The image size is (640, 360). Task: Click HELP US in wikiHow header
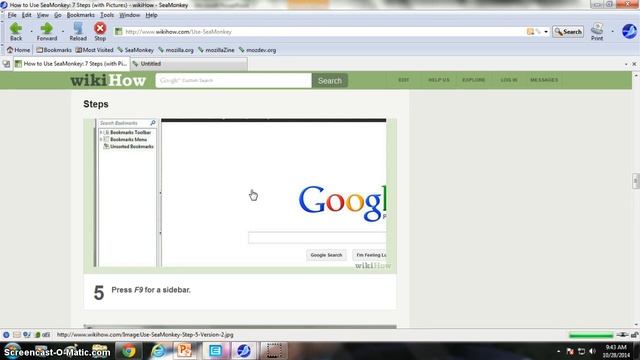[438, 80]
